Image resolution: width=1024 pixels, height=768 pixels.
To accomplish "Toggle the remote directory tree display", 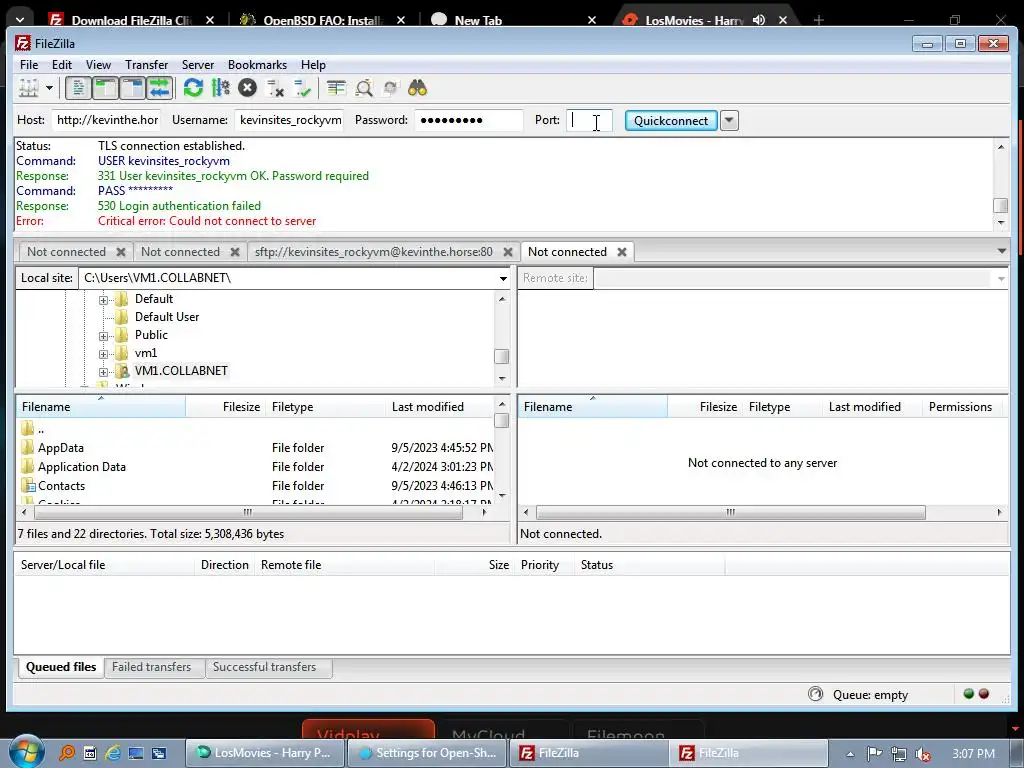I will tap(132, 88).
